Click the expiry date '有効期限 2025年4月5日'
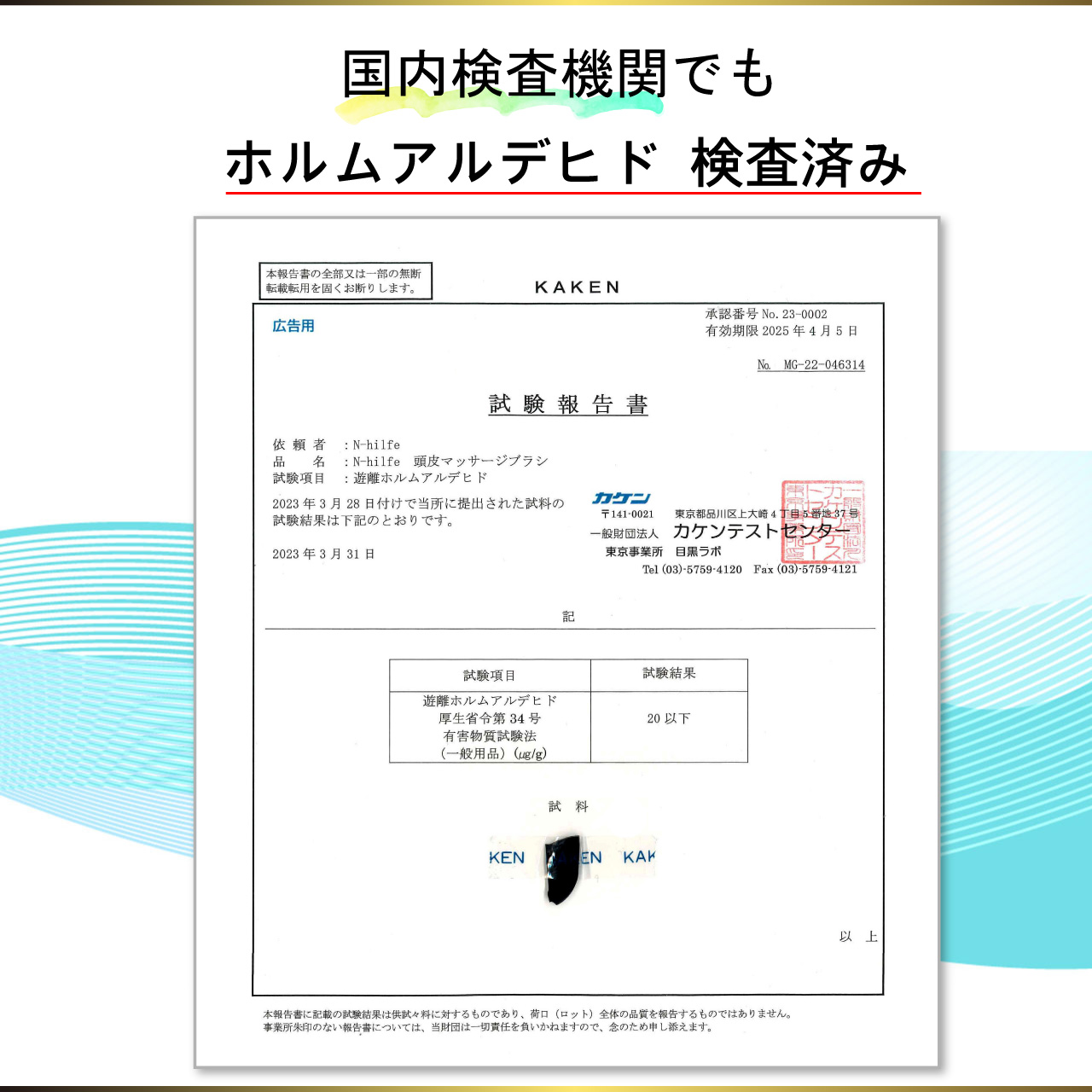Viewport: 1092px width, 1092px height. (781, 331)
